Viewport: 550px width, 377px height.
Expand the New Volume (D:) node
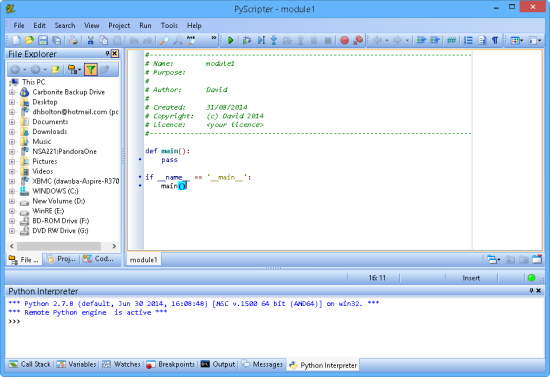pyautogui.click(x=12, y=201)
